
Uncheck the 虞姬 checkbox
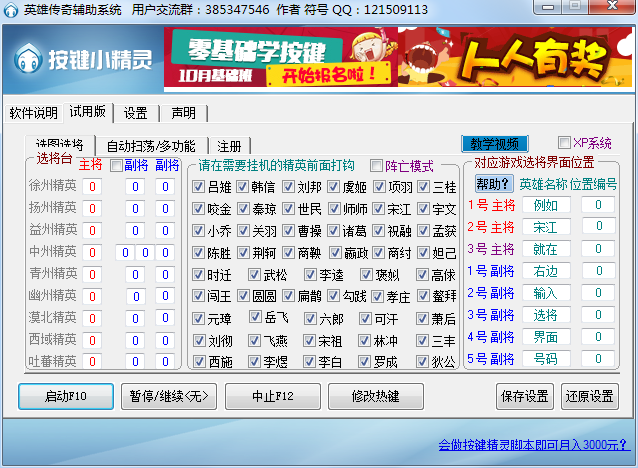pyautogui.click(x=333, y=187)
